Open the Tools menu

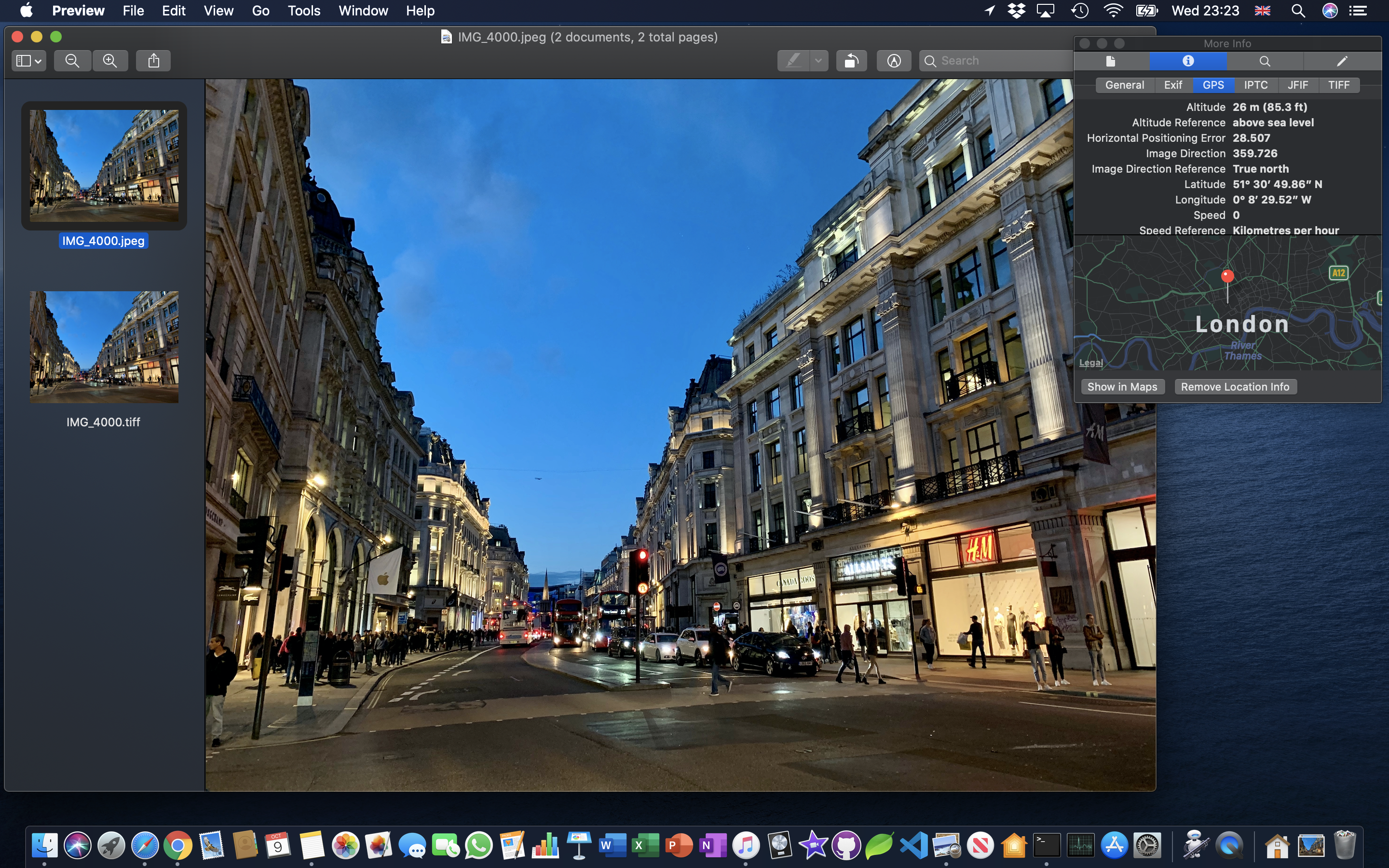tap(304, 10)
